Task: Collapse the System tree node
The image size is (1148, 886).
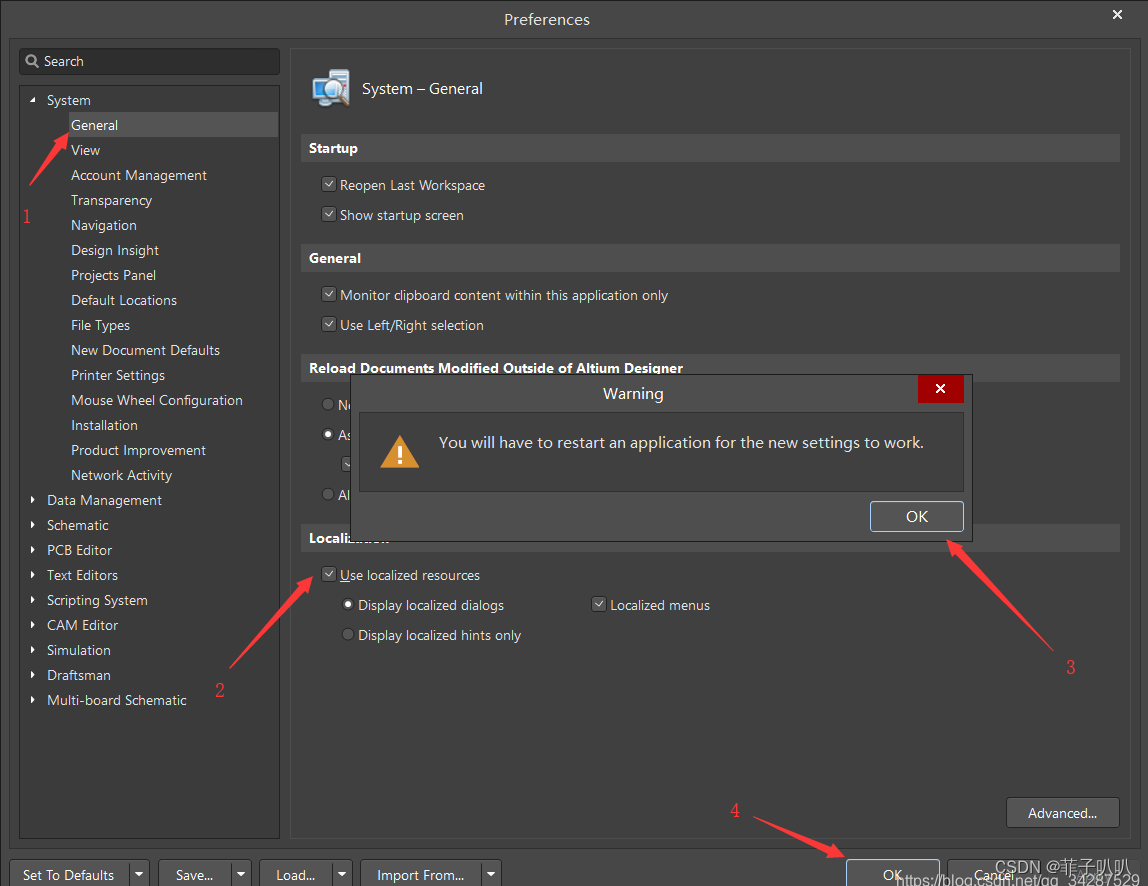Action: [x=32, y=100]
